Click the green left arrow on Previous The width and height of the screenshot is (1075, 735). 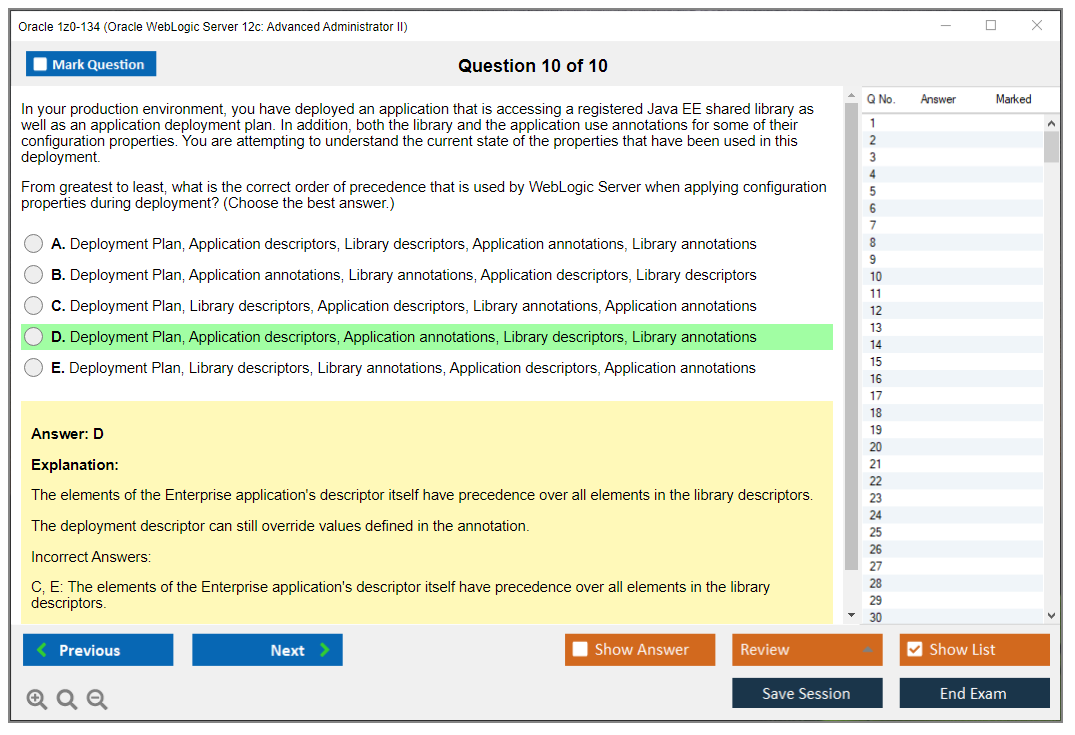point(42,650)
